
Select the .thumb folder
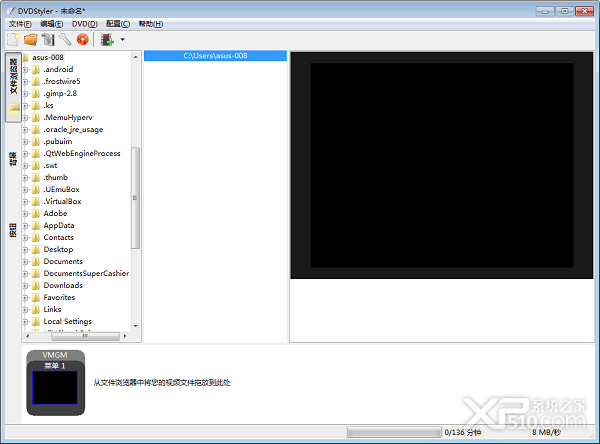[x=55, y=178]
